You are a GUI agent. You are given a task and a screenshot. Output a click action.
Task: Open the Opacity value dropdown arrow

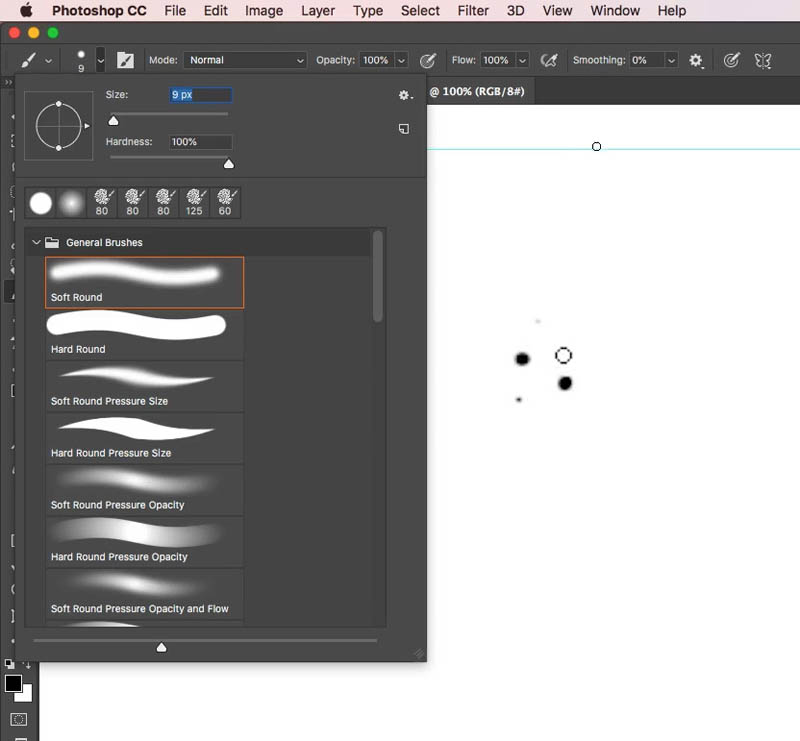tap(402, 60)
